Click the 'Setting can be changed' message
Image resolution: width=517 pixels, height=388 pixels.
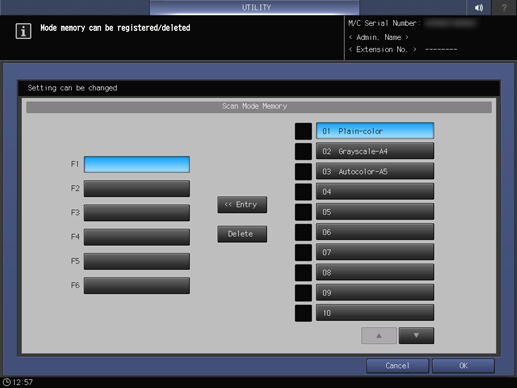[x=72, y=88]
